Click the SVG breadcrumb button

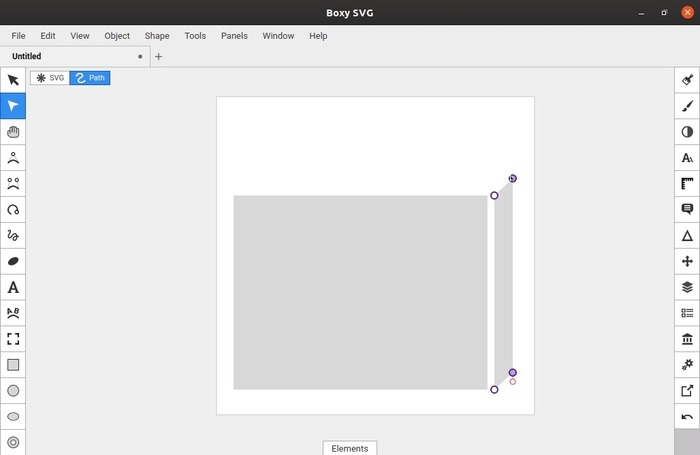[x=50, y=78]
